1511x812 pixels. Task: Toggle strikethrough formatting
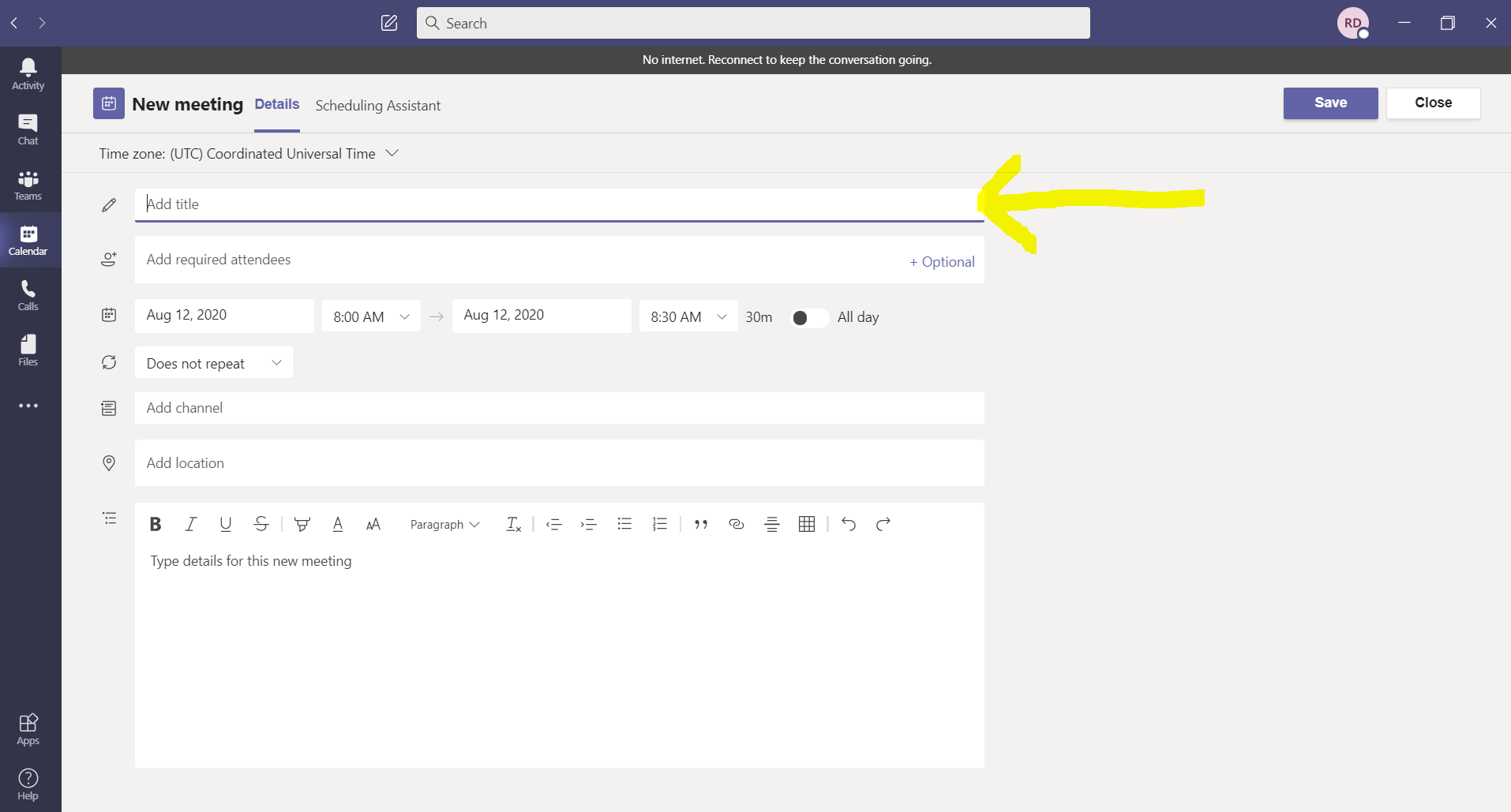261,524
